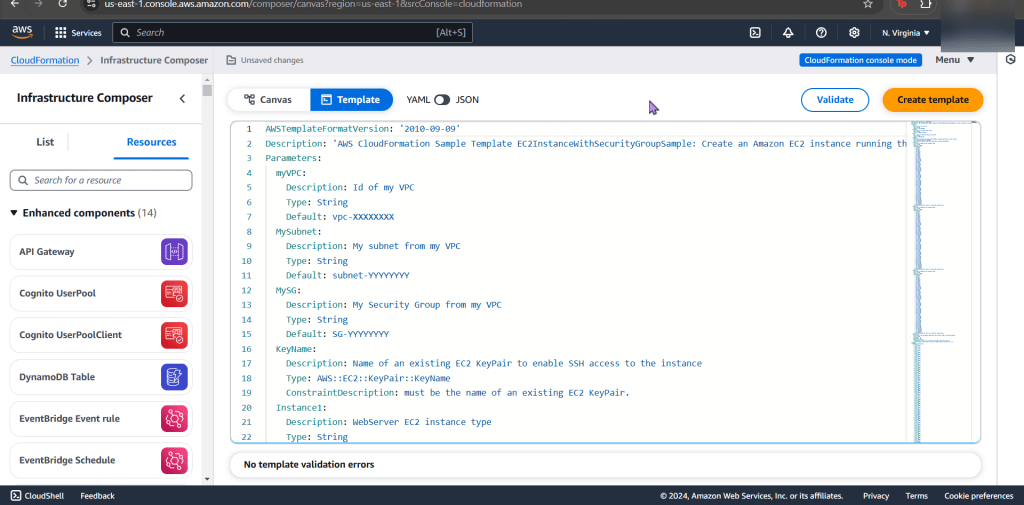This screenshot has height=505, width=1024.
Task: Open the CloudShell icon in top bar
Action: [756, 32]
